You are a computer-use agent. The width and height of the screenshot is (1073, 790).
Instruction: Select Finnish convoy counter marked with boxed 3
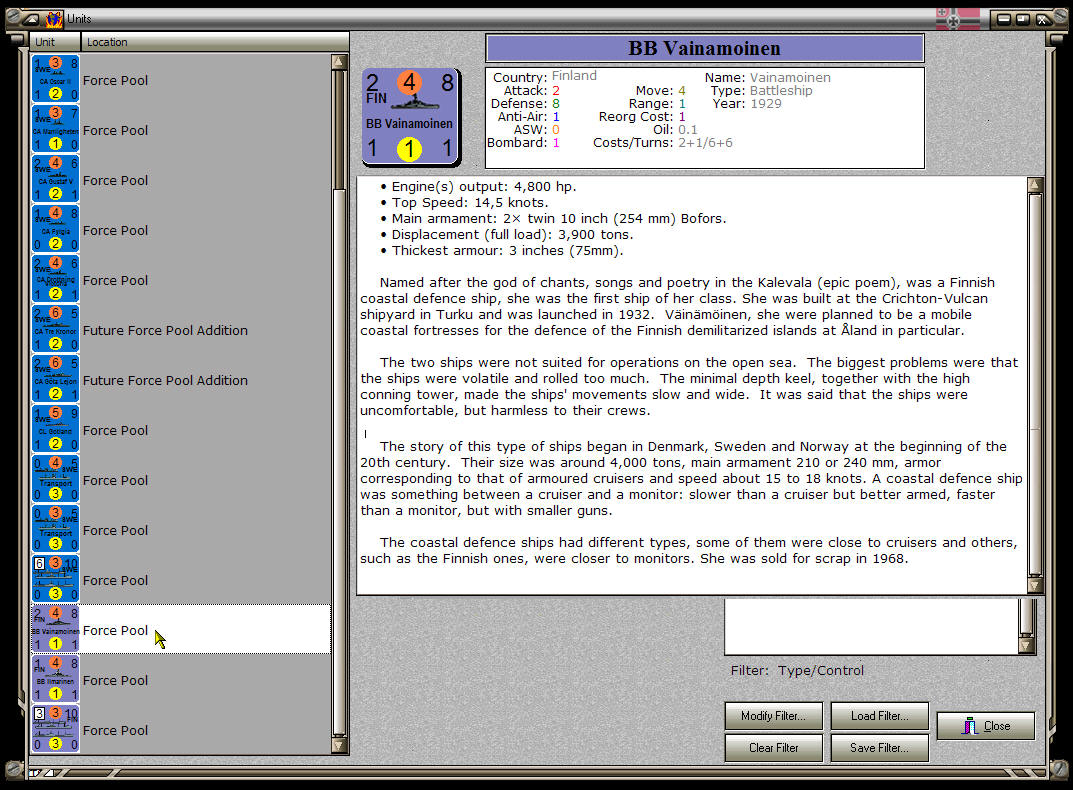pos(55,729)
